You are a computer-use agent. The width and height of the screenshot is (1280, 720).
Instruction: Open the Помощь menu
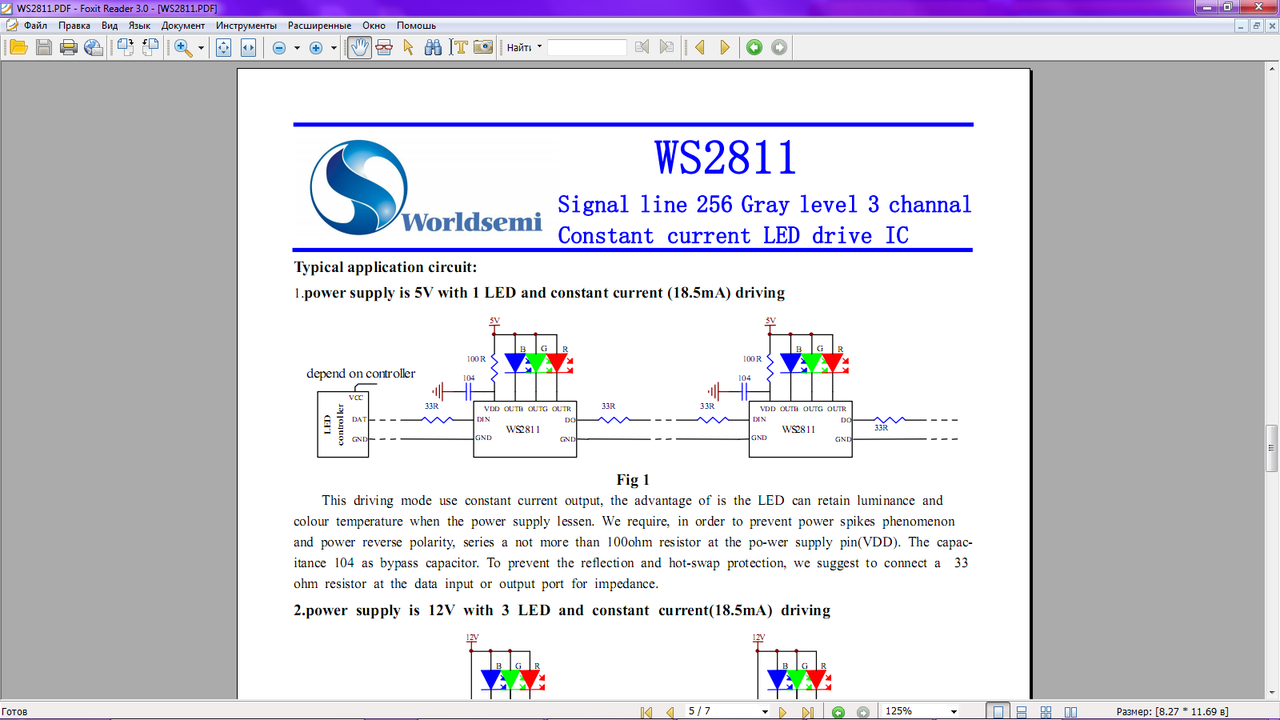point(416,25)
